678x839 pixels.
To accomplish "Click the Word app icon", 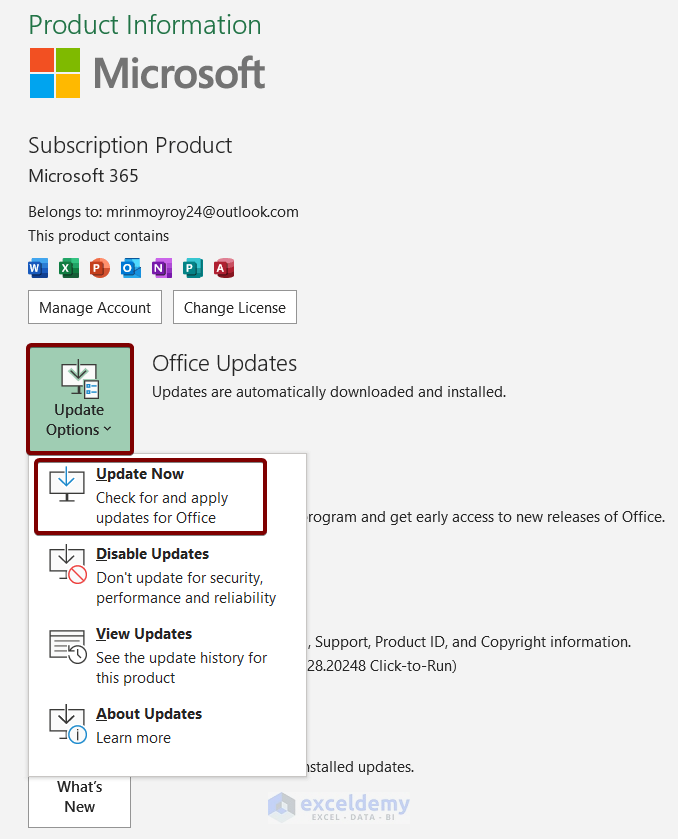I will click(38, 268).
